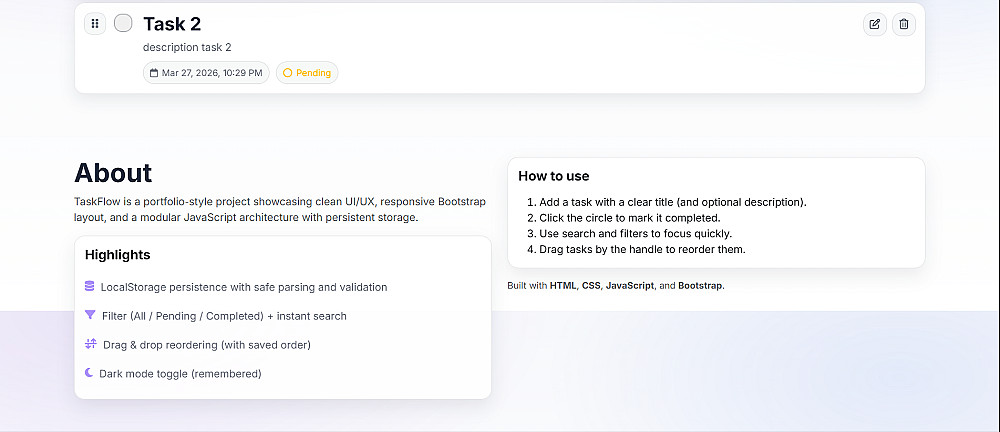Click 'Filter (All / Pending / Completed)' text
Screen dimensions: 1000x432
coord(224,316)
